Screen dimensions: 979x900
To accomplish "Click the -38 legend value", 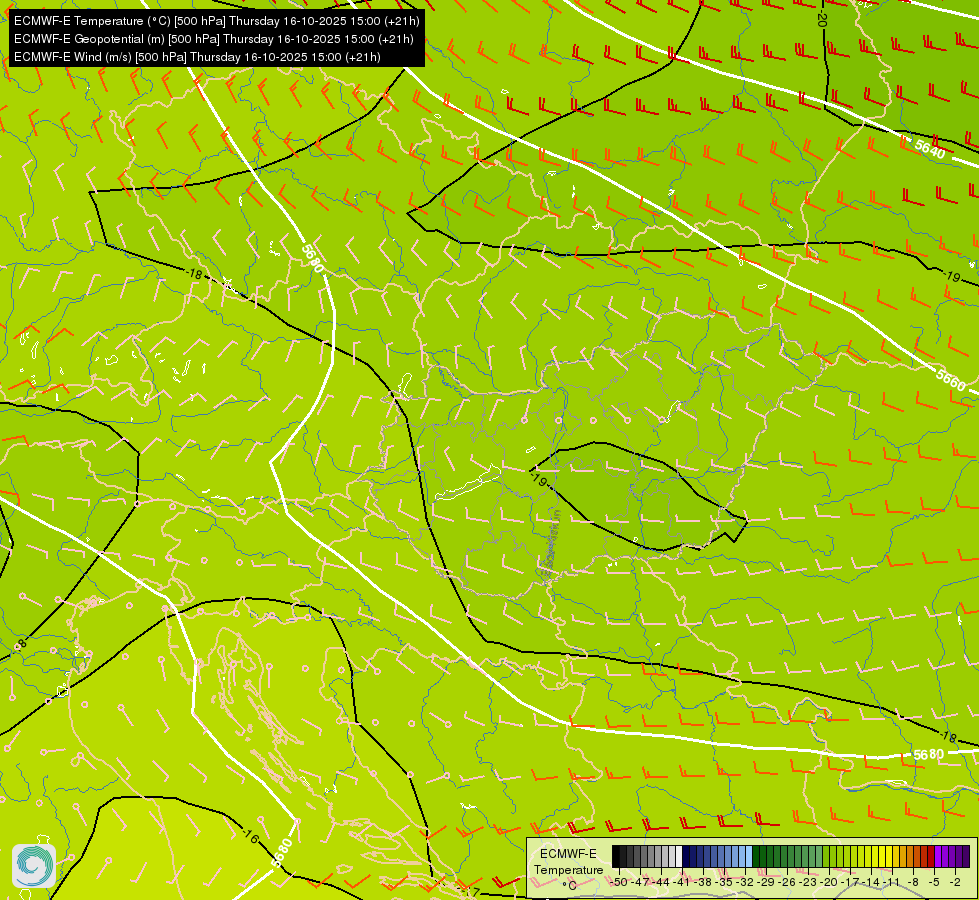I will pyautogui.click(x=704, y=882).
